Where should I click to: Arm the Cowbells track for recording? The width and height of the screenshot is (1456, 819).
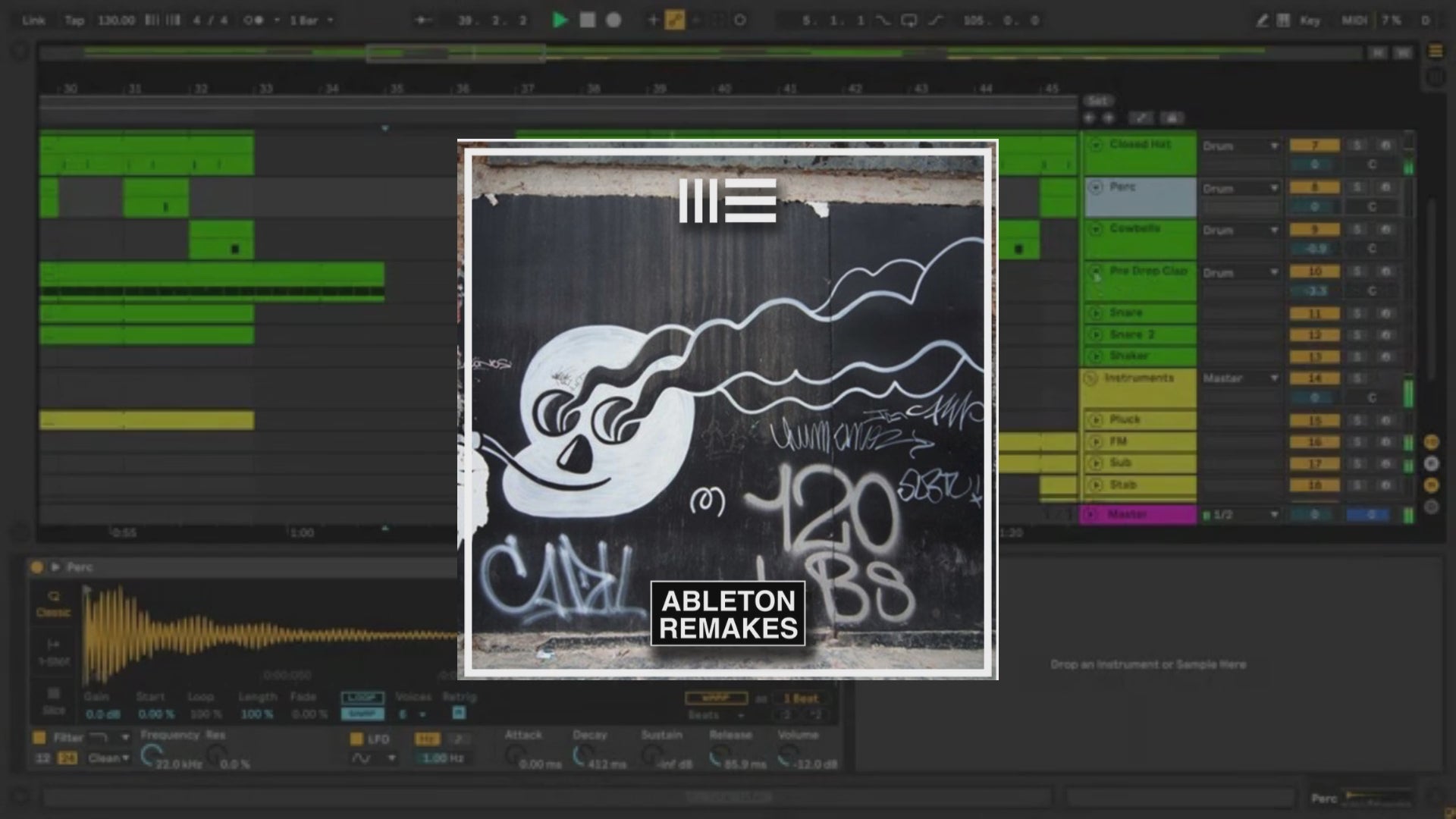coord(1385,230)
